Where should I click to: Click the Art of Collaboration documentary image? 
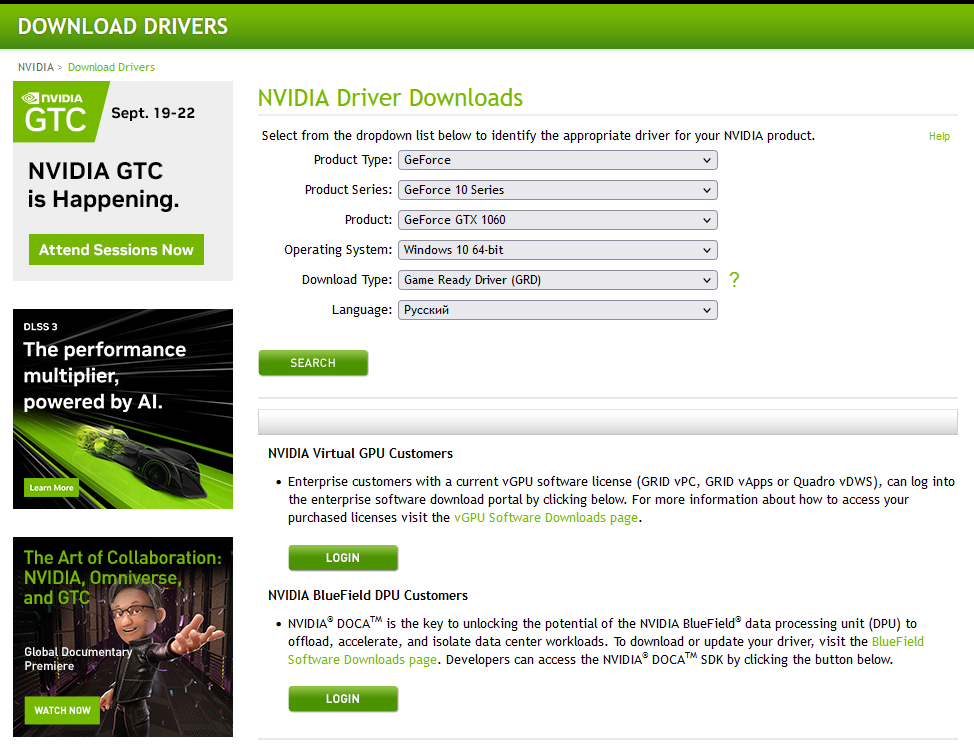coord(123,637)
